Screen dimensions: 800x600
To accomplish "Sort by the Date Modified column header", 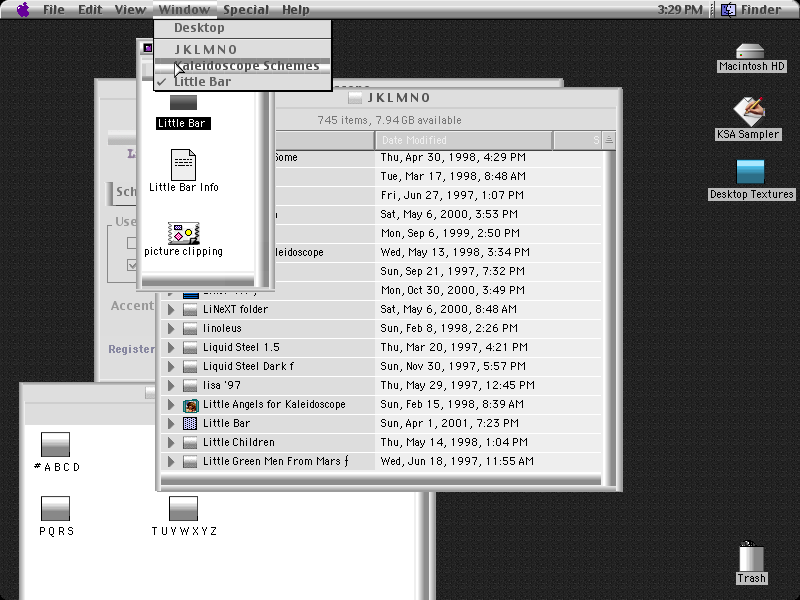I will coord(464,140).
